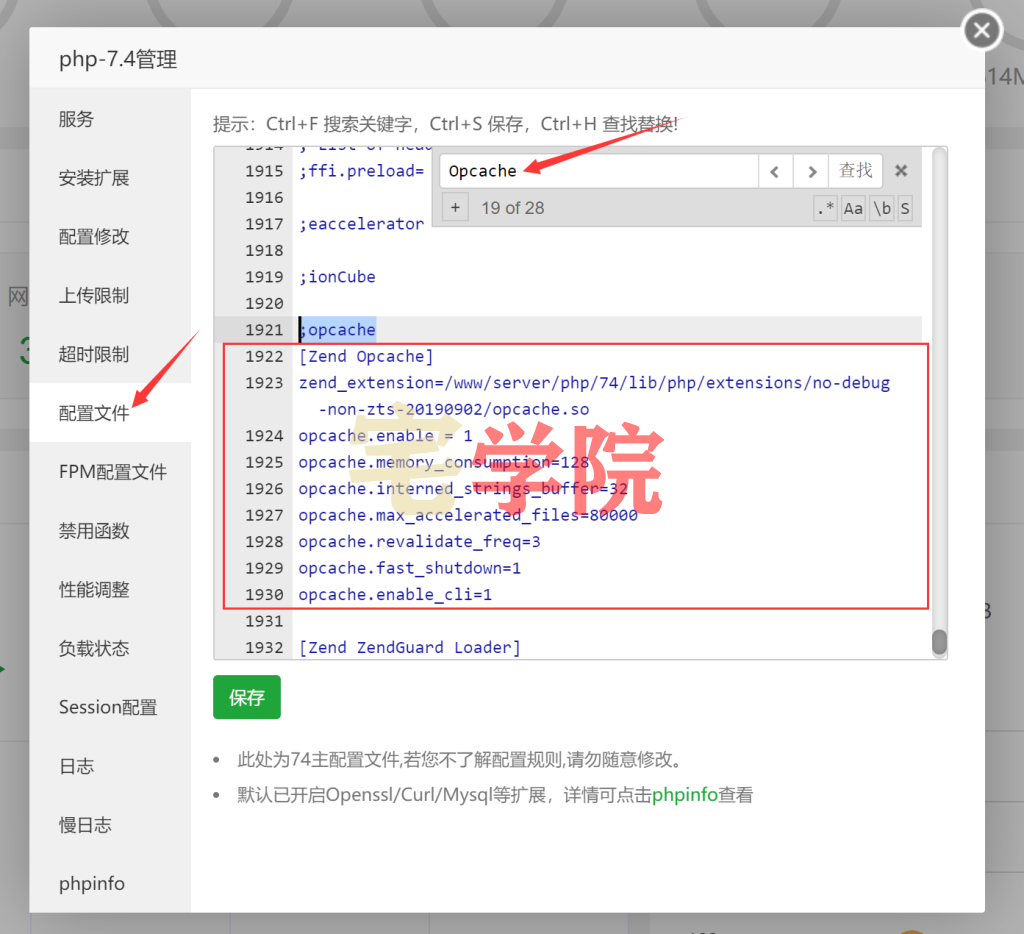Open the FPM配置文件 tab
The height and width of the screenshot is (934, 1024).
point(110,472)
